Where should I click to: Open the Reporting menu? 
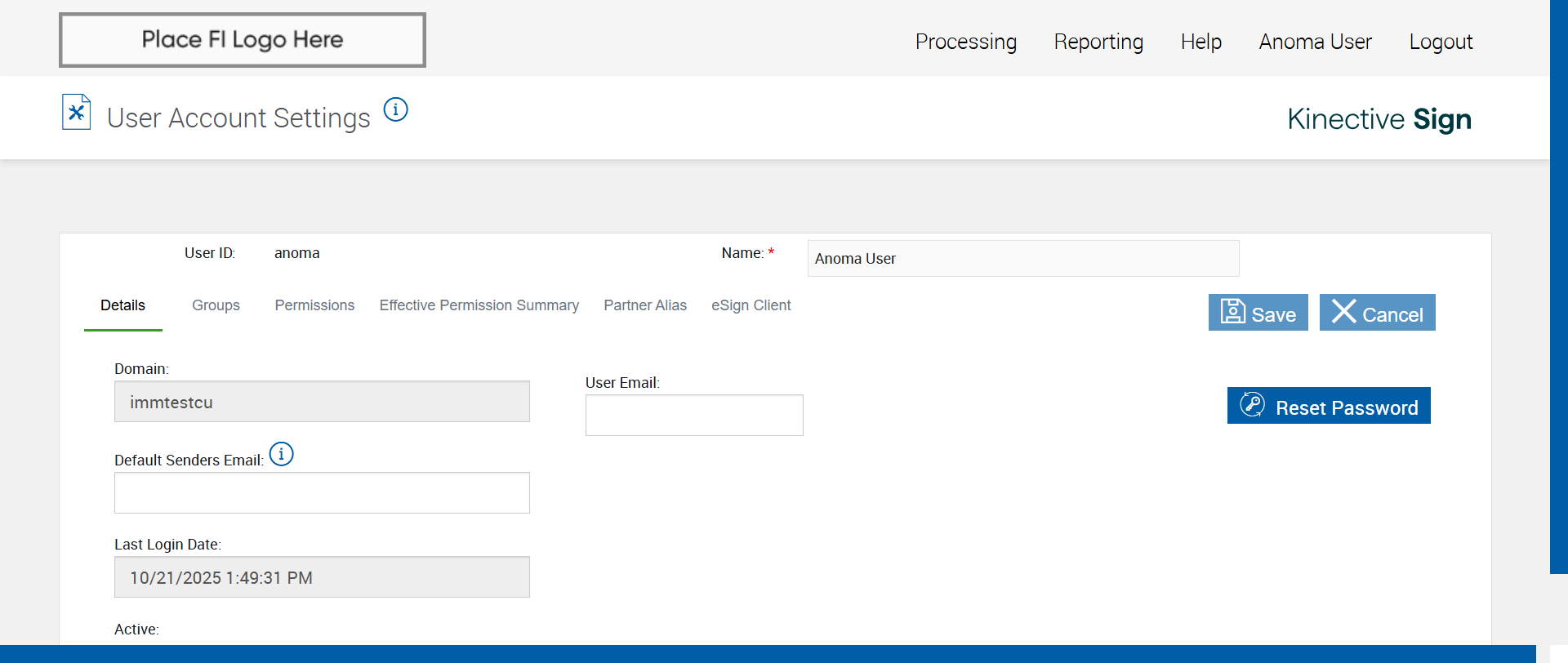tap(1098, 42)
